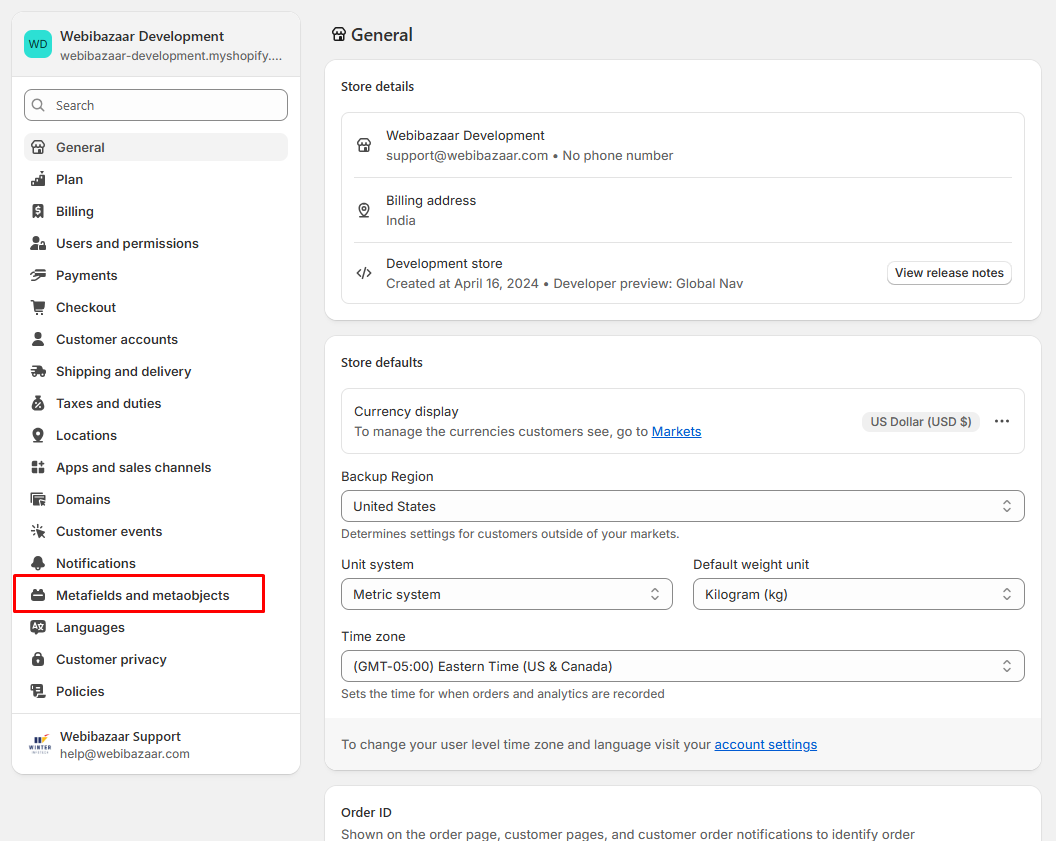This screenshot has height=841, width=1056.
Task: Click the Customer privacy lock icon
Action: point(38,659)
